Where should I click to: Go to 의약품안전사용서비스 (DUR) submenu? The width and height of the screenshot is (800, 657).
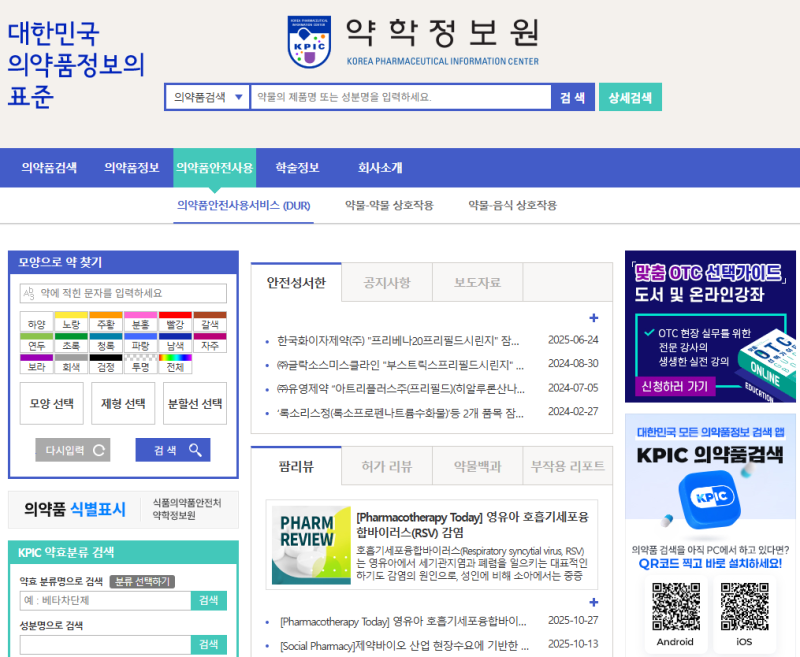[243, 206]
